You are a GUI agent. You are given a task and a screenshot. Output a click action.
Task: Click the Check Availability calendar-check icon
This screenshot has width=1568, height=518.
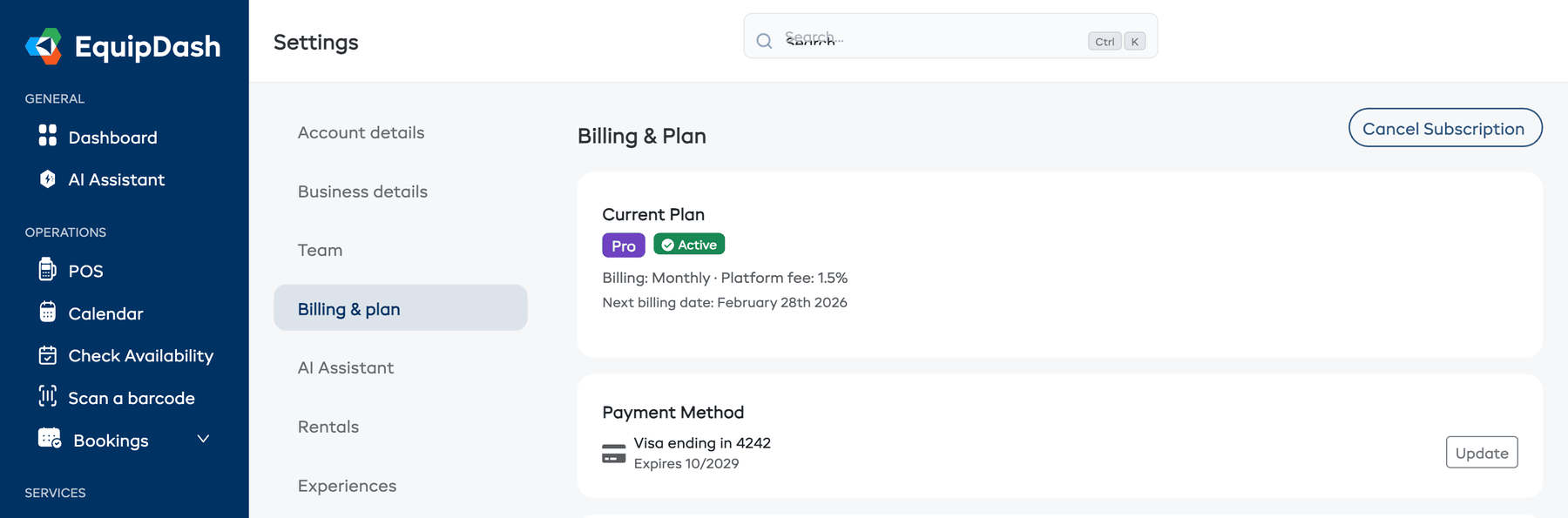tap(48, 355)
